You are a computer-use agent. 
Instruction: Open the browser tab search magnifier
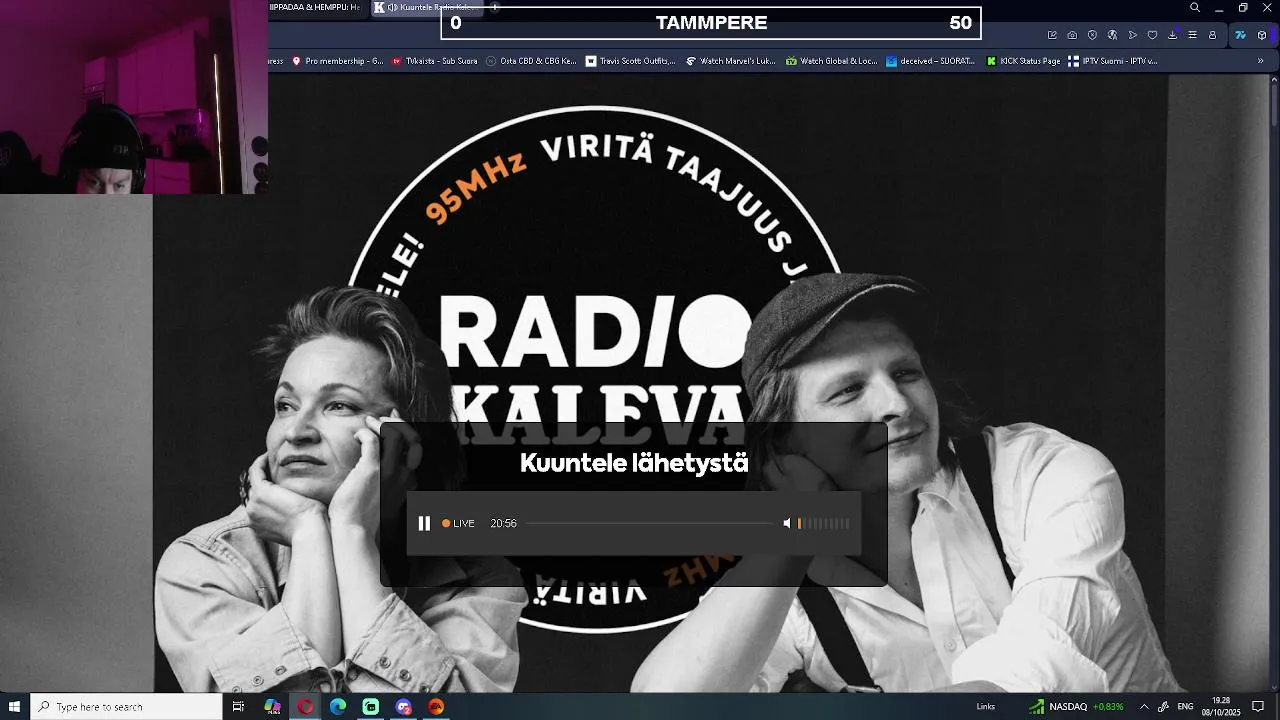click(x=1195, y=8)
